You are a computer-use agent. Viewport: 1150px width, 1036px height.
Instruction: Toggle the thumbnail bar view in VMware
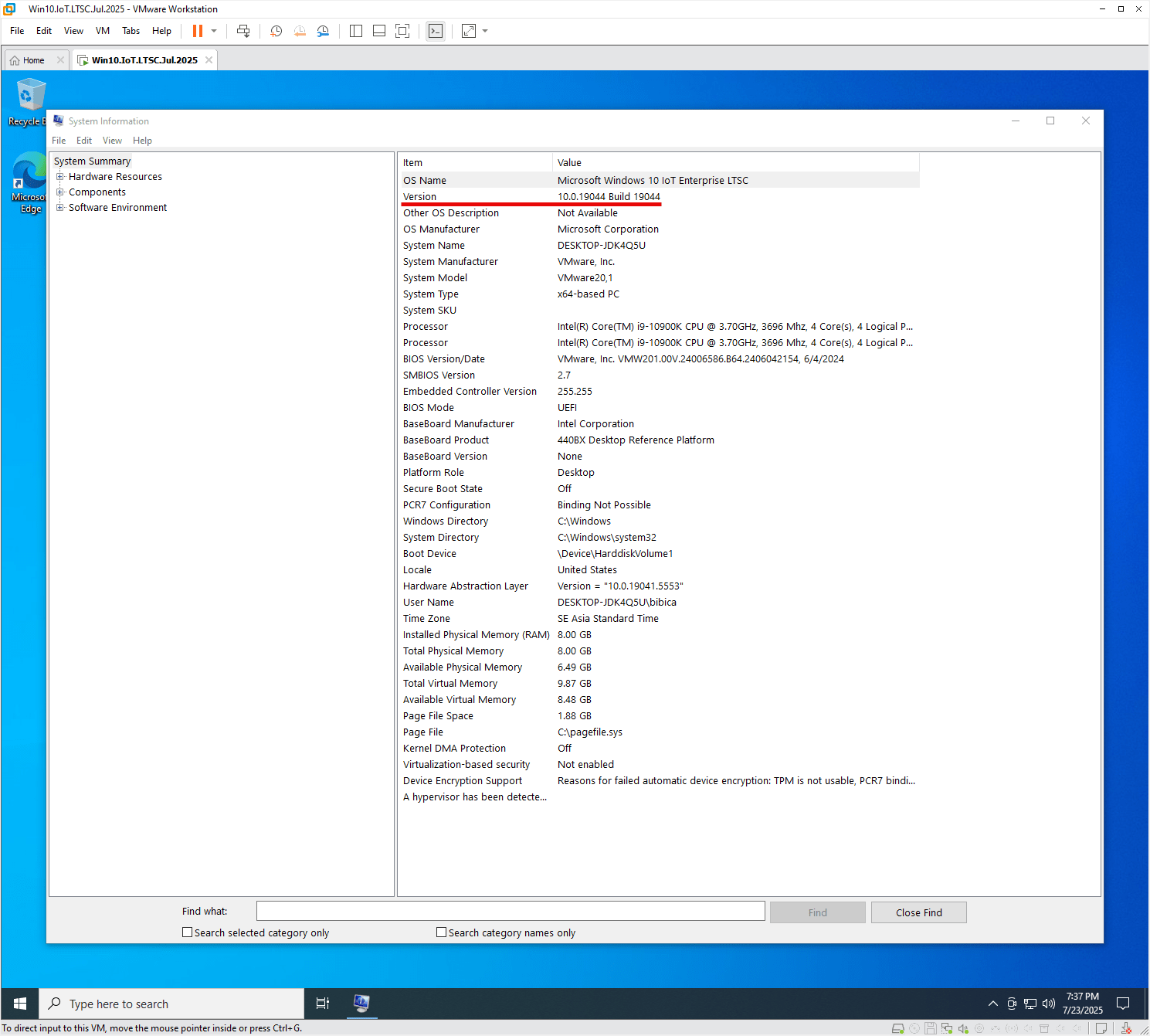point(379,31)
